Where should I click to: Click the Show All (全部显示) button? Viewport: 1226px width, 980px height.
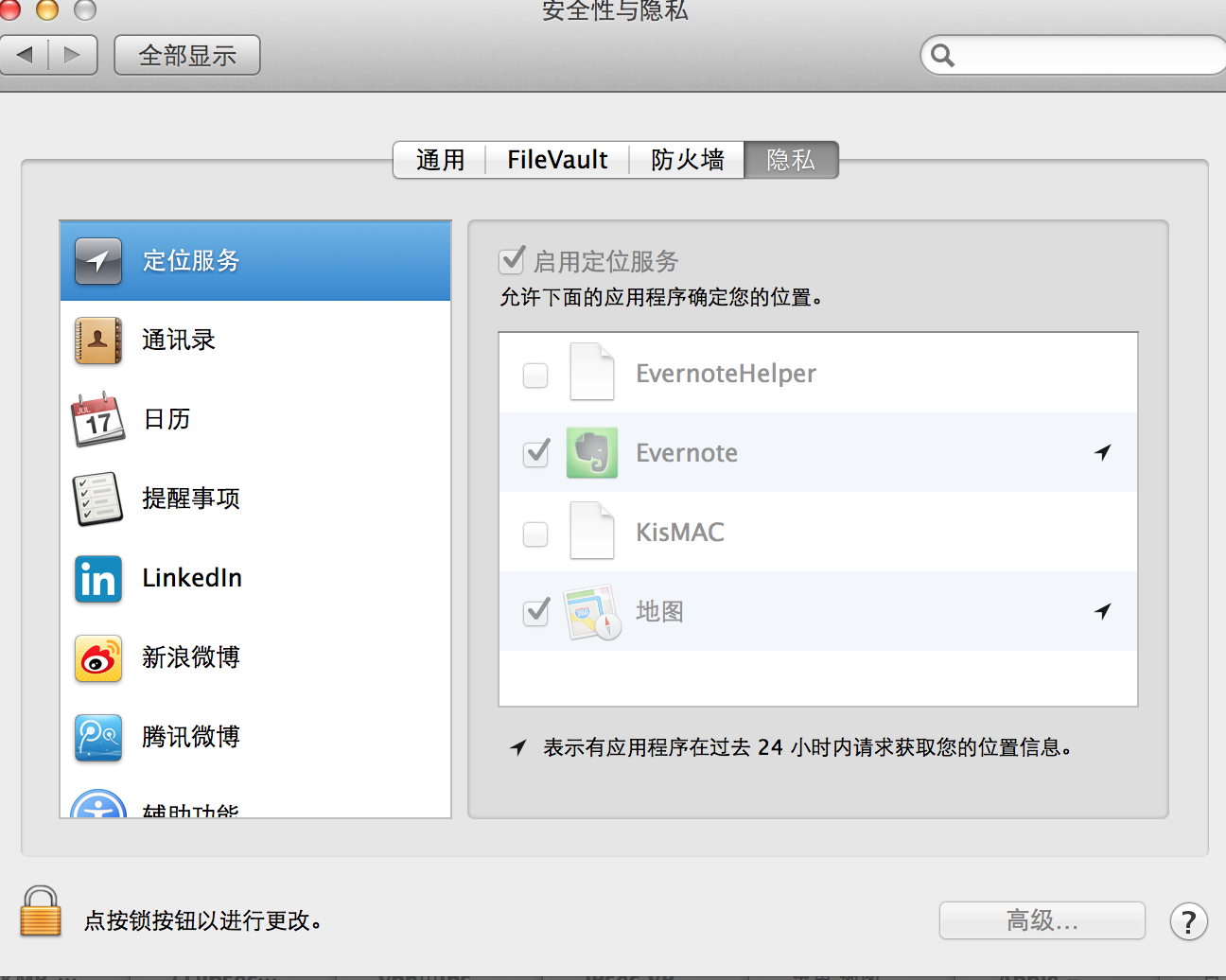click(x=187, y=56)
